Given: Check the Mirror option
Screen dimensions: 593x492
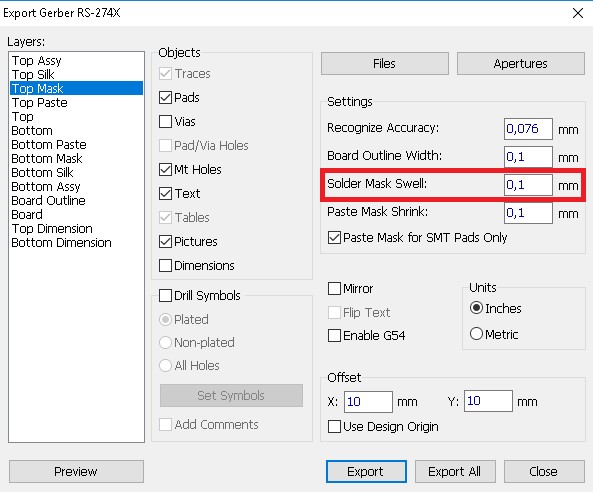Looking at the screenshot, I should [334, 289].
